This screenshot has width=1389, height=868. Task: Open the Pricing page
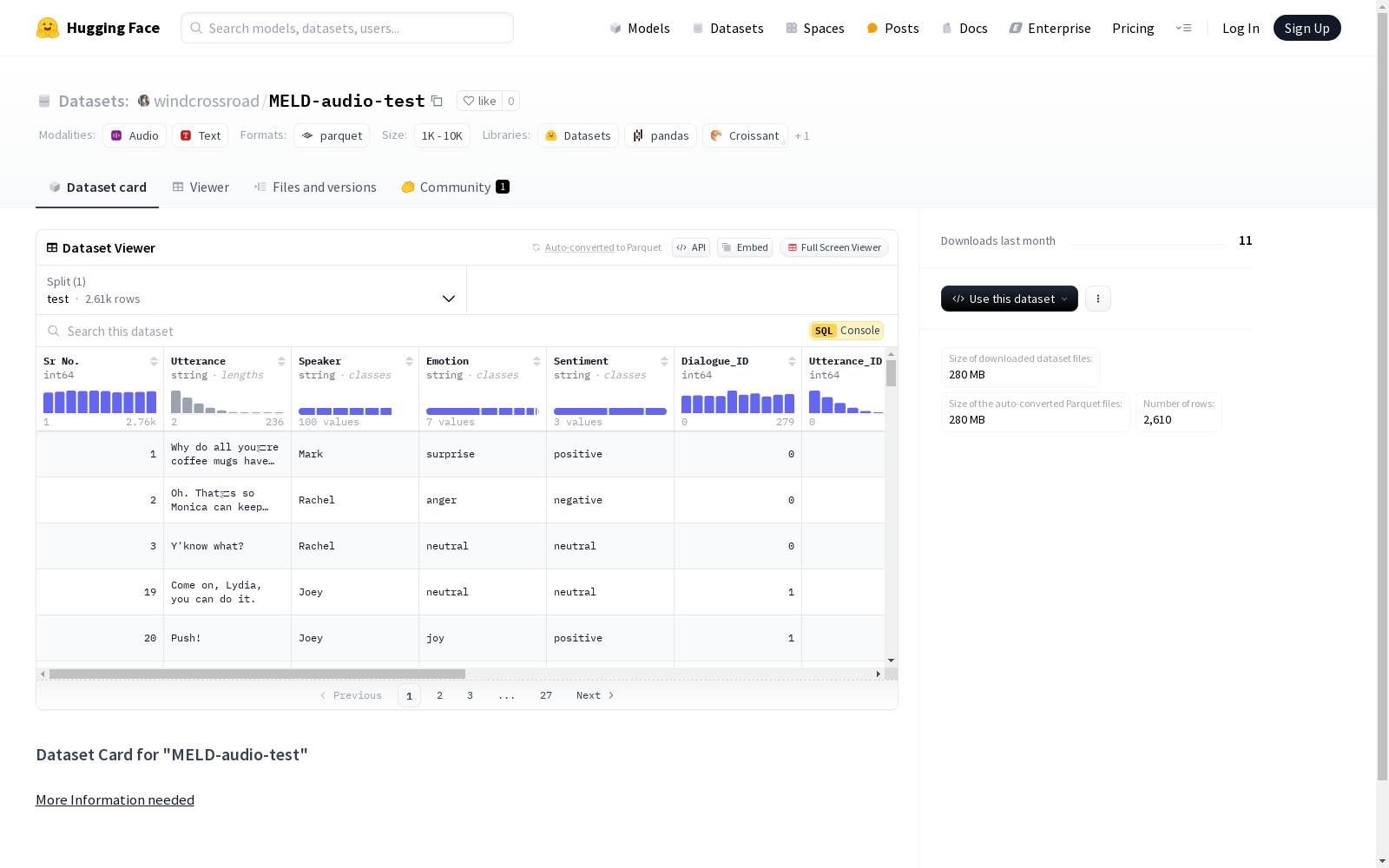1133,28
